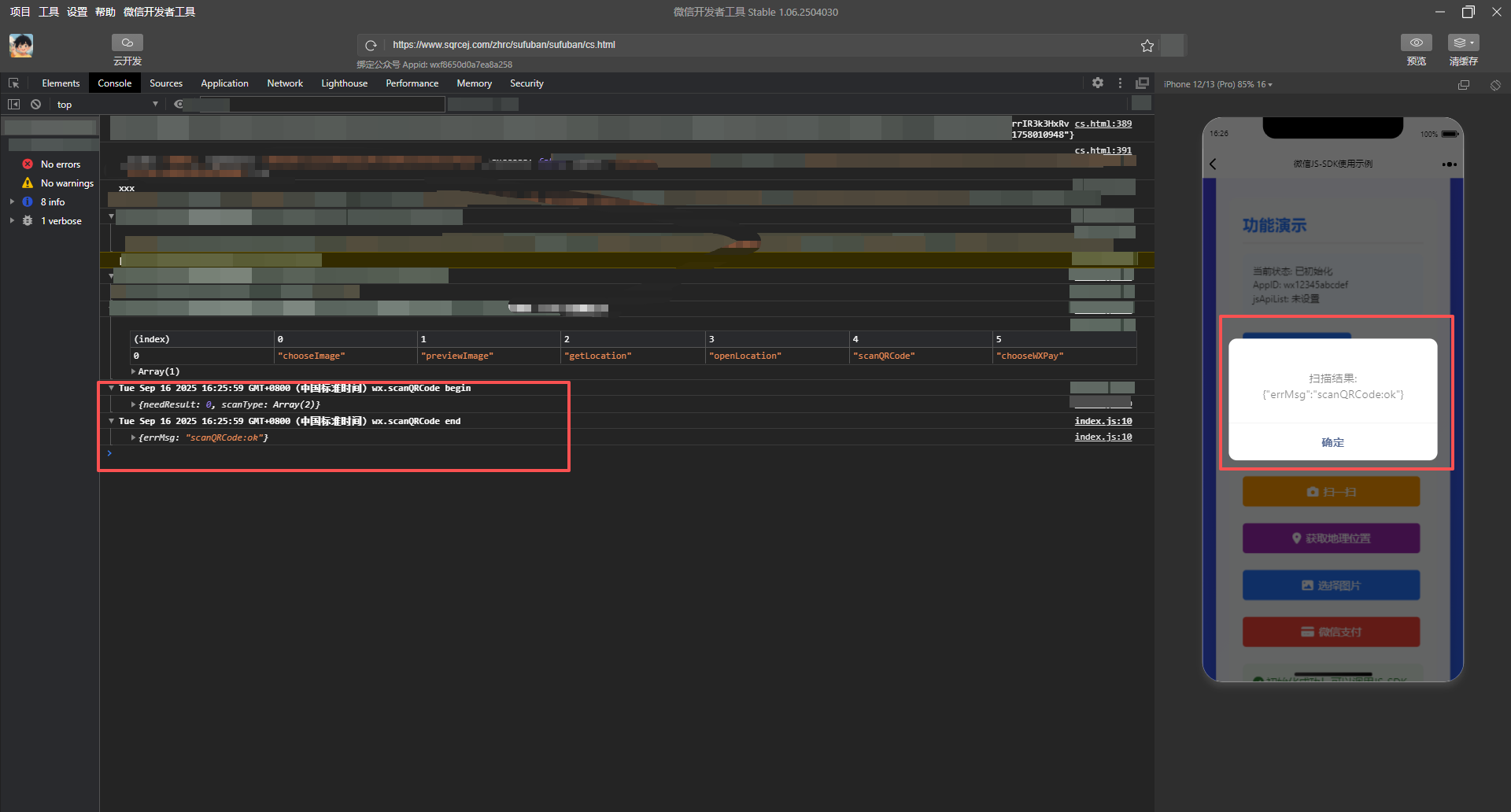The image size is (1511, 812).
Task: Click the "getLocation" table cell
Action: coord(633,356)
